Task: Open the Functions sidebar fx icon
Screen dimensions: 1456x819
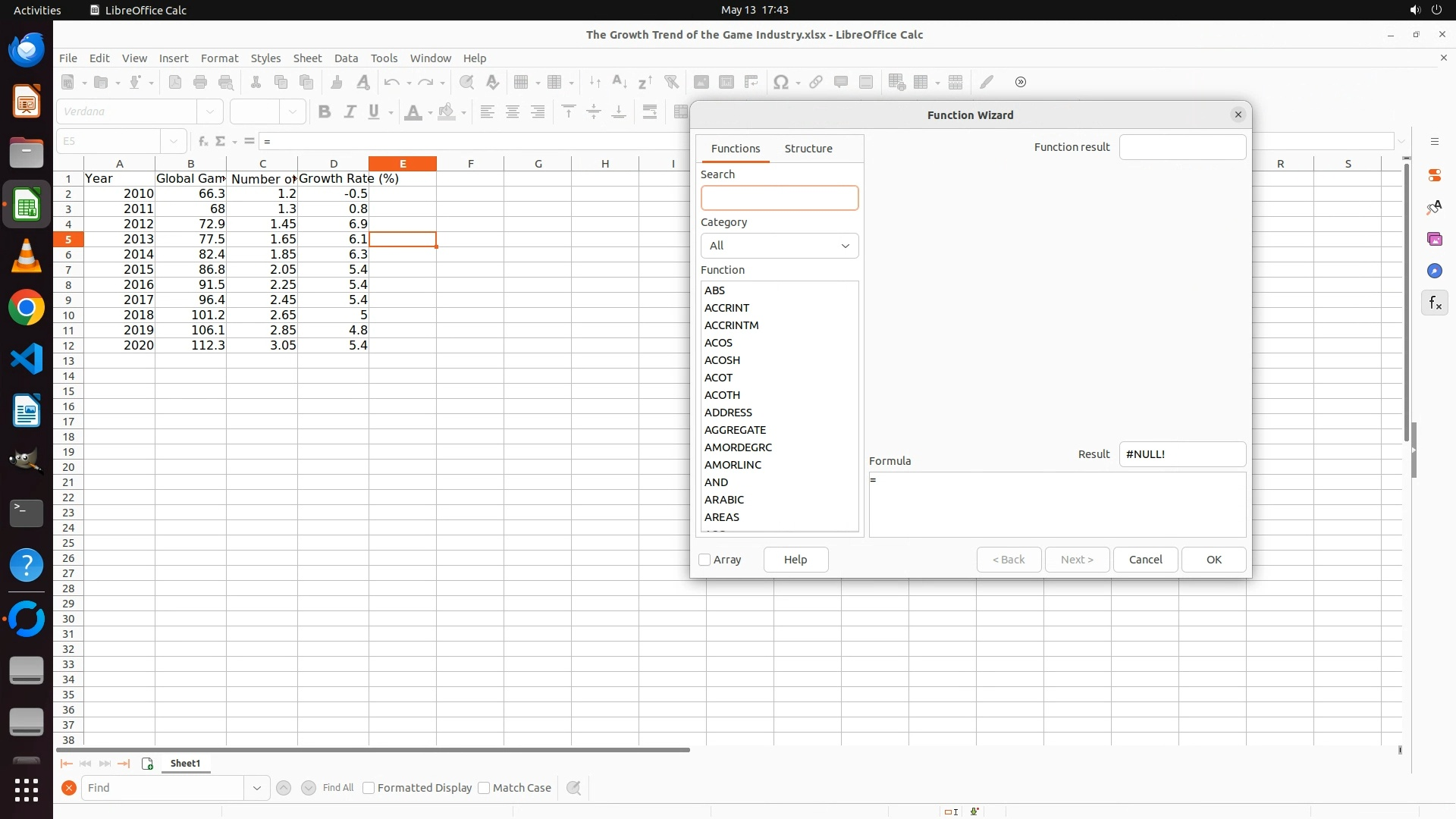Action: pyautogui.click(x=1434, y=303)
